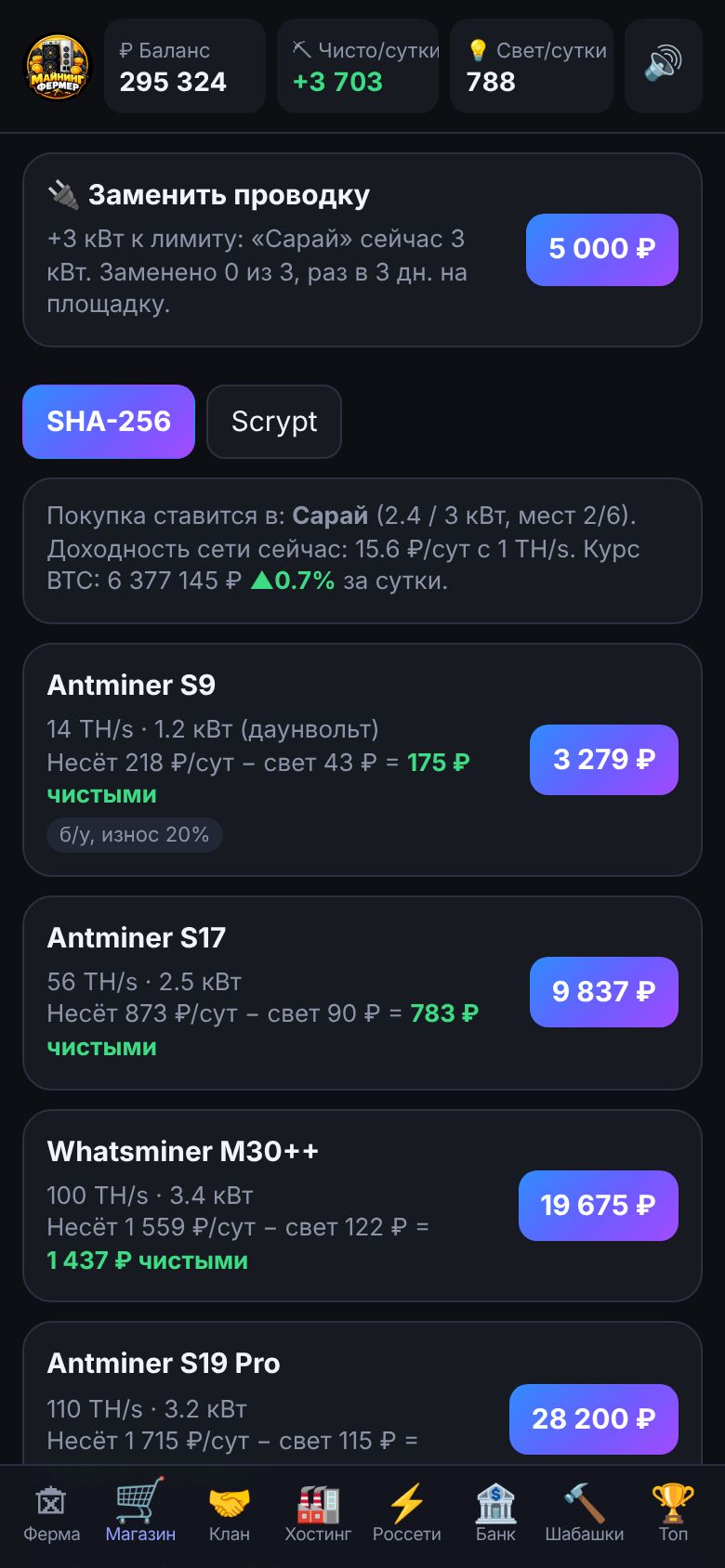Tap the Mining Farmer game logo
The height and width of the screenshot is (1568, 725).
coord(58,66)
